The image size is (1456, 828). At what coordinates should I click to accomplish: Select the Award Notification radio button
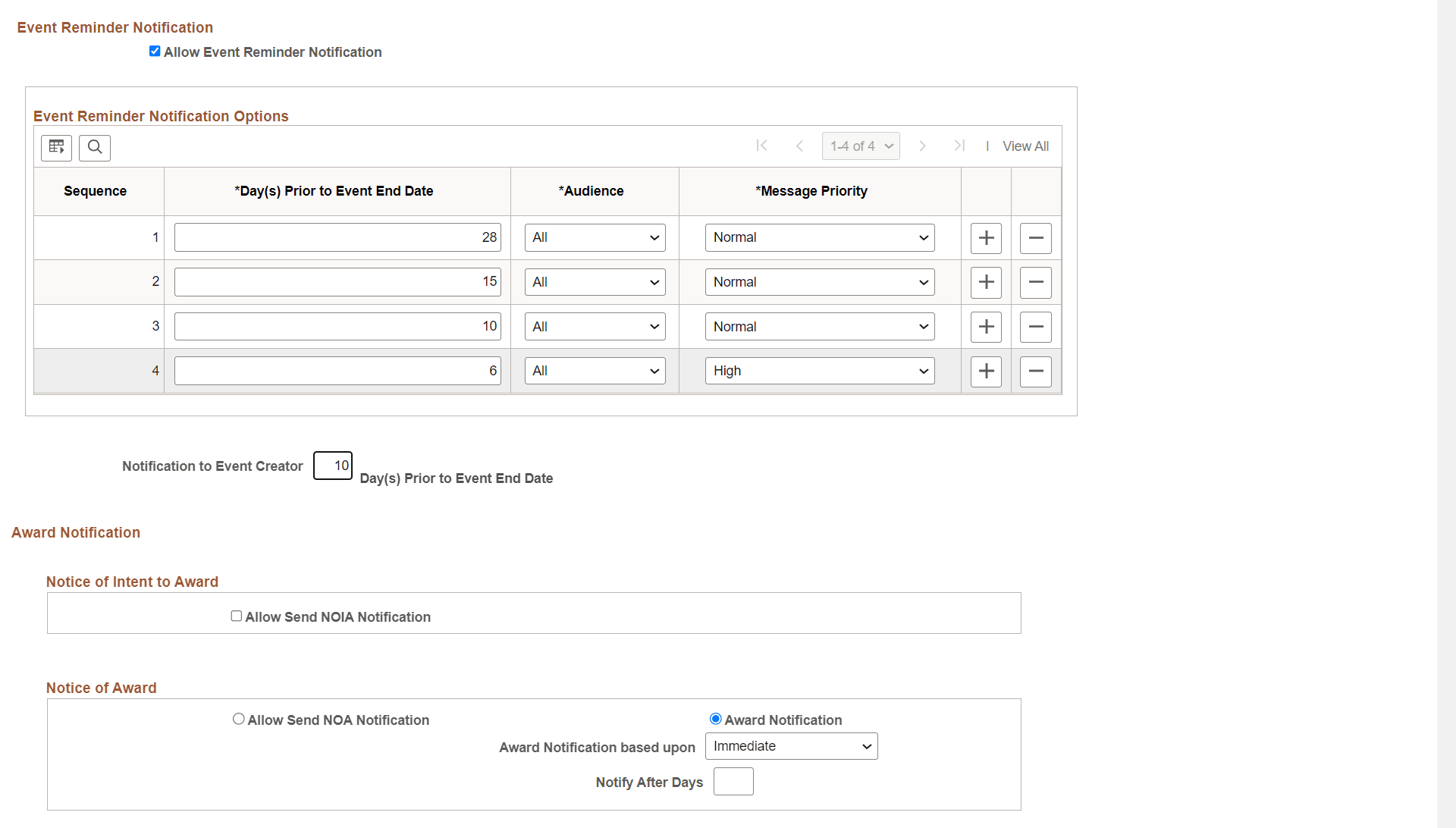point(715,719)
